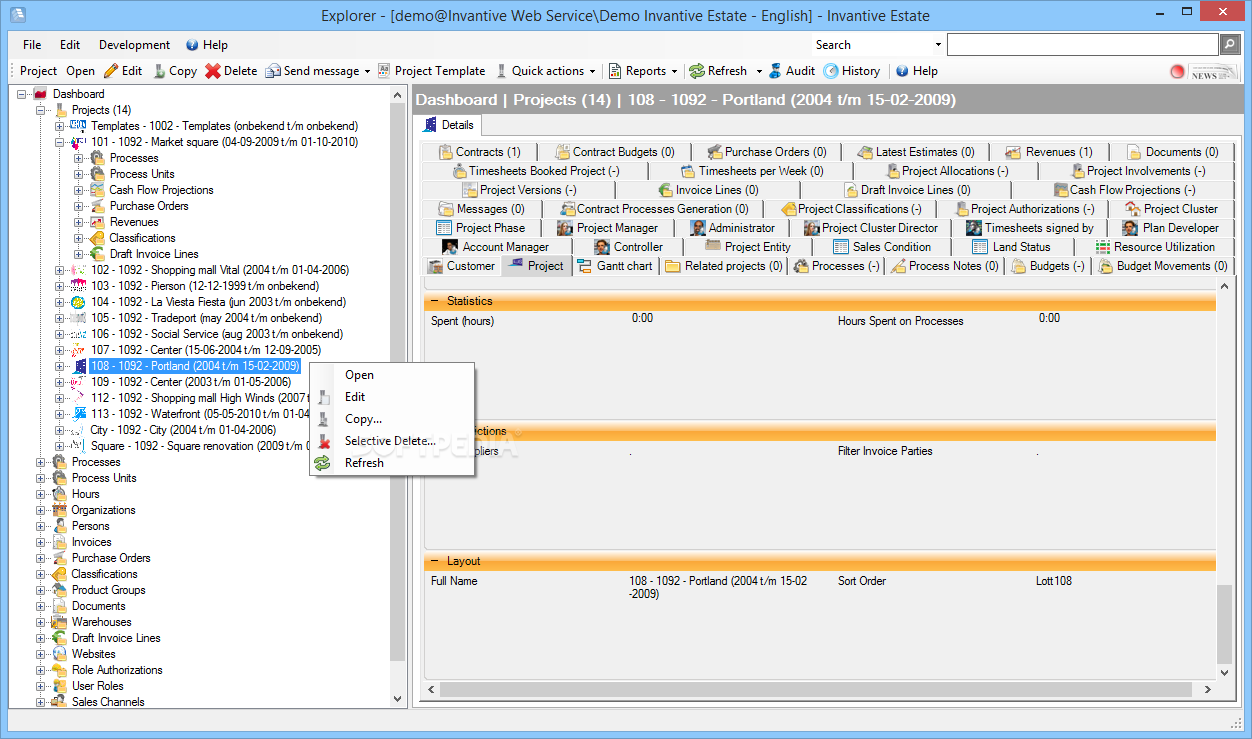Collapse the Projects (14) tree node
1252x739 pixels.
click(41, 110)
